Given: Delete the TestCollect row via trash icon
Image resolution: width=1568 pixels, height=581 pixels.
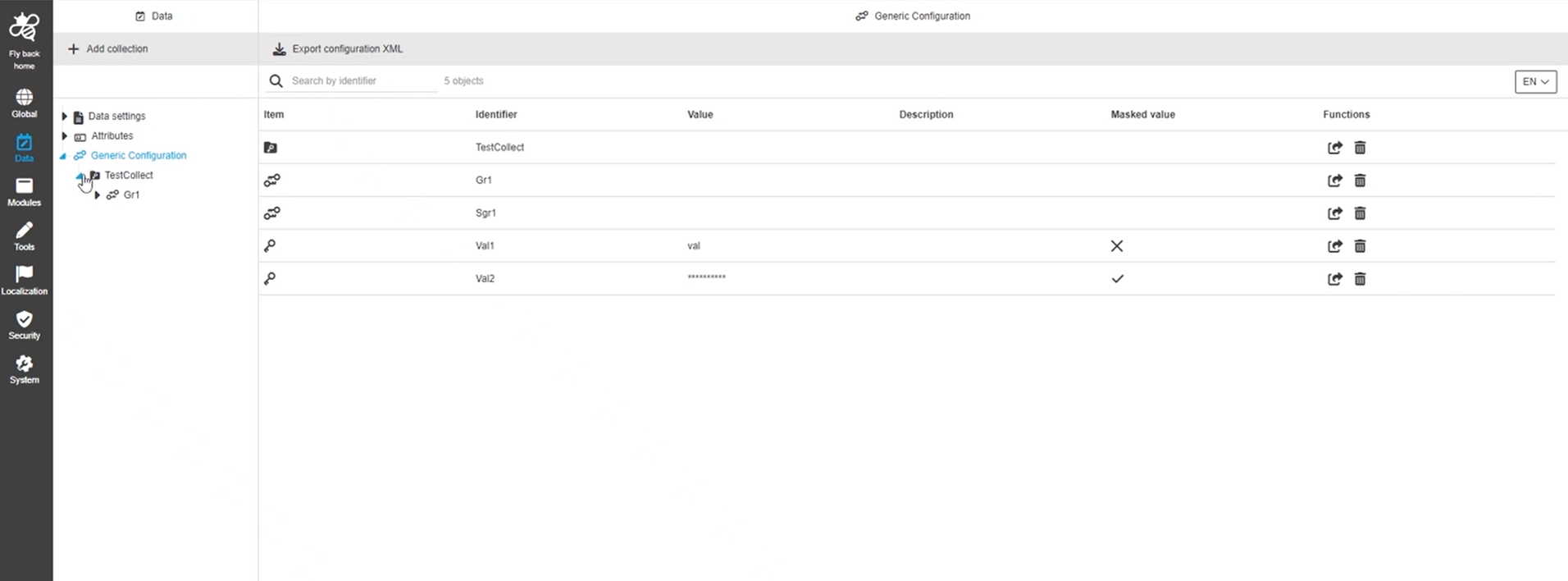Looking at the screenshot, I should pos(1360,148).
